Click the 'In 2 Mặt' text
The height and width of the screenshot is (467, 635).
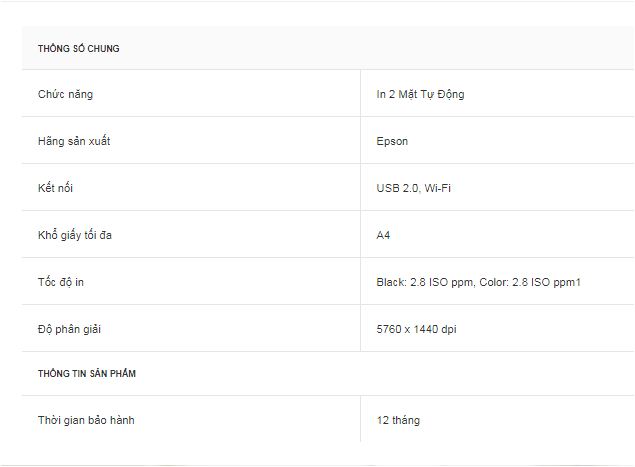(398, 94)
